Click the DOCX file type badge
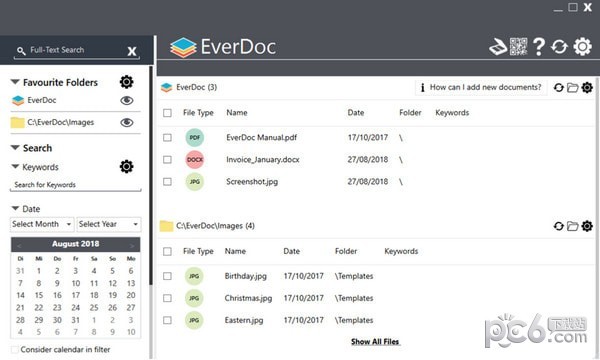Screen dimensions: 600x360 [195, 160]
